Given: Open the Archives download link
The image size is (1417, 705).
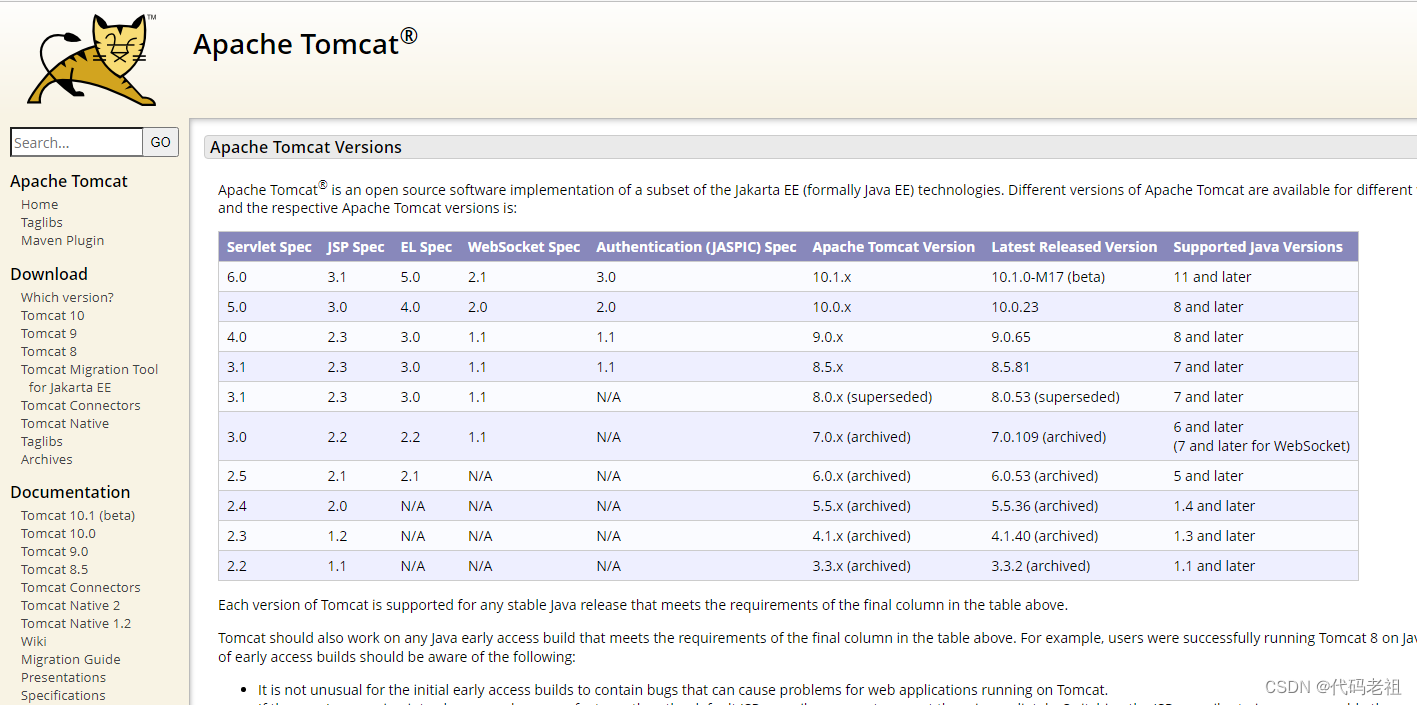Looking at the screenshot, I should (47, 459).
